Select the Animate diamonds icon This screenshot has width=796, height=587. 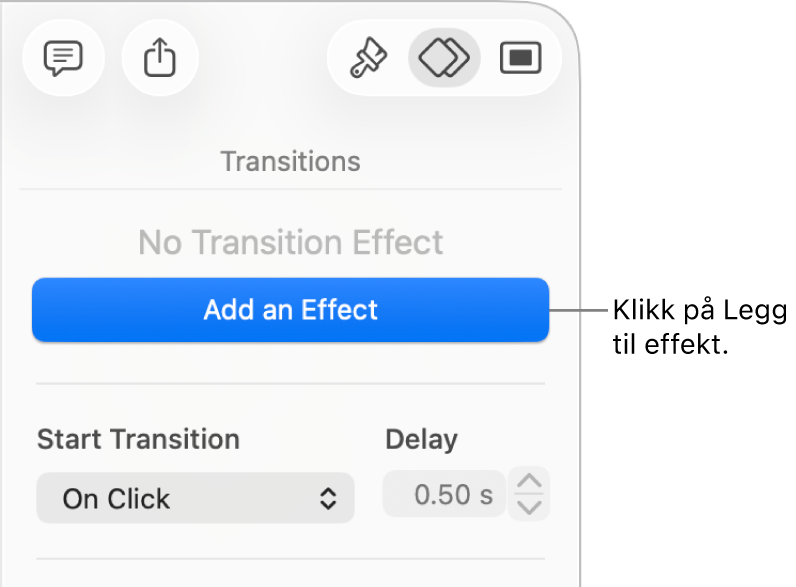[444, 59]
